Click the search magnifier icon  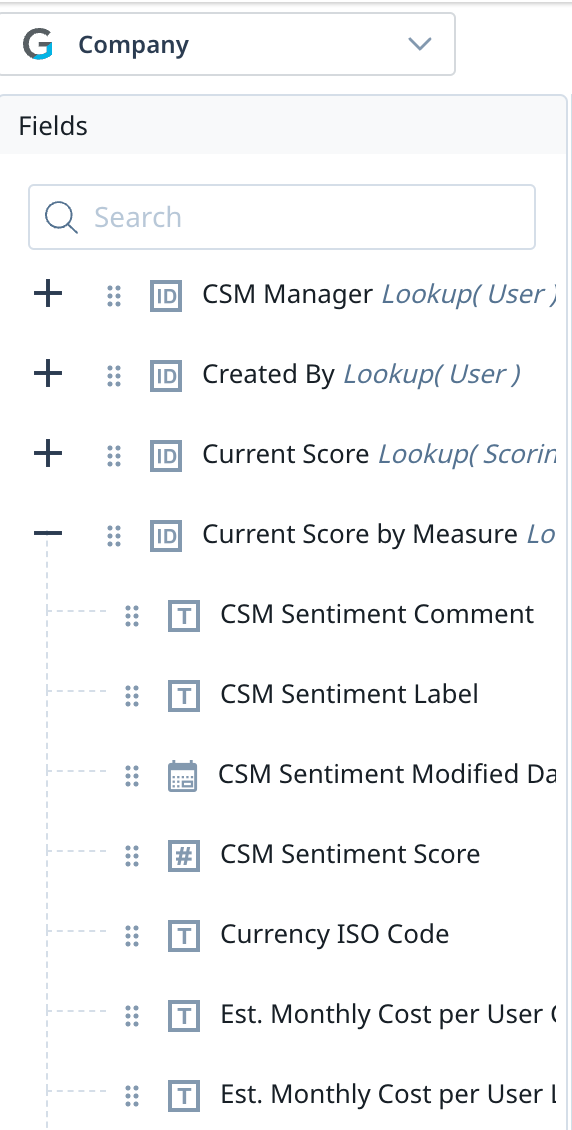pyautogui.click(x=61, y=217)
